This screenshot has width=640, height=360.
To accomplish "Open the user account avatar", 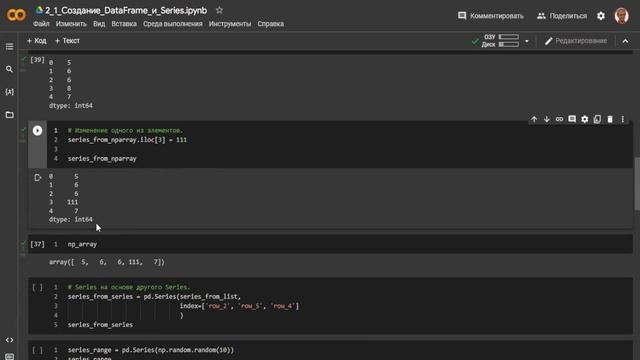I will (622, 16).
